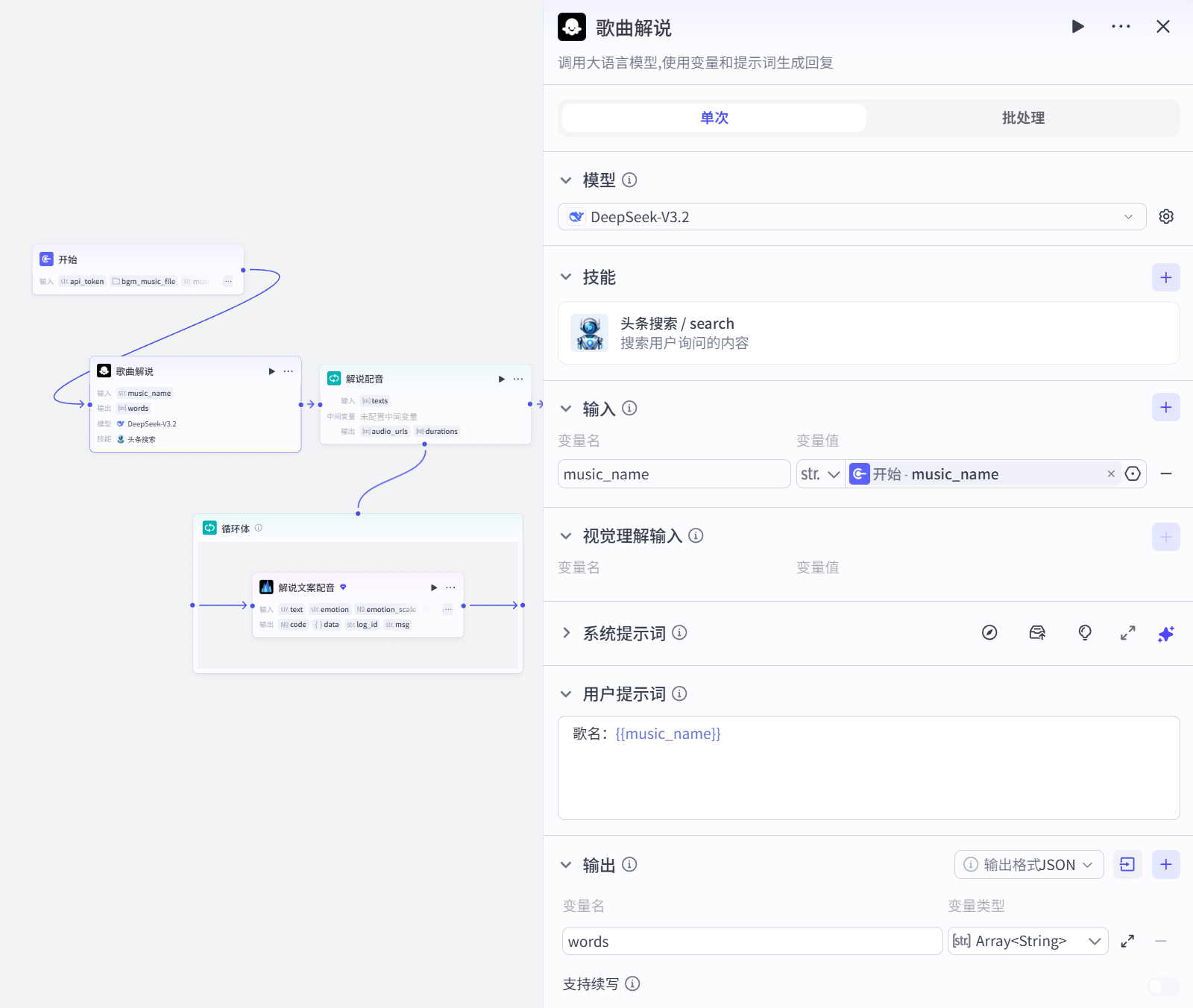The image size is (1193, 1008).
Task: Click inside the 用户提示词 text area
Action: [869, 768]
